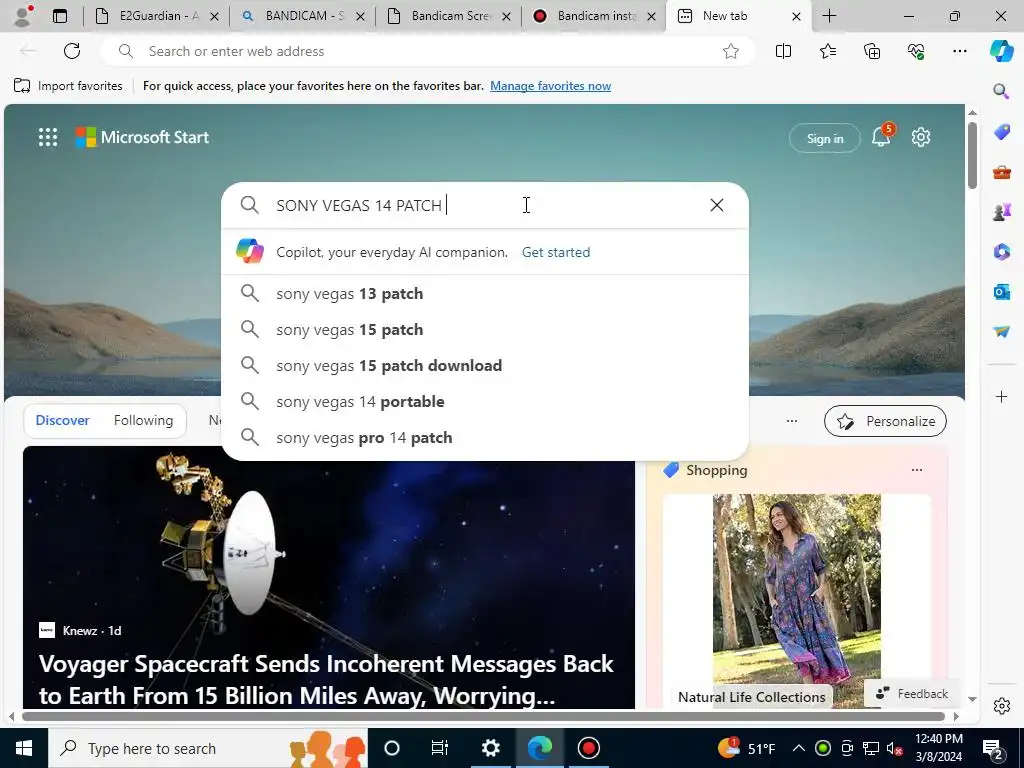This screenshot has width=1024, height=768.
Task: Add this page to favorites star
Action: coord(731,51)
